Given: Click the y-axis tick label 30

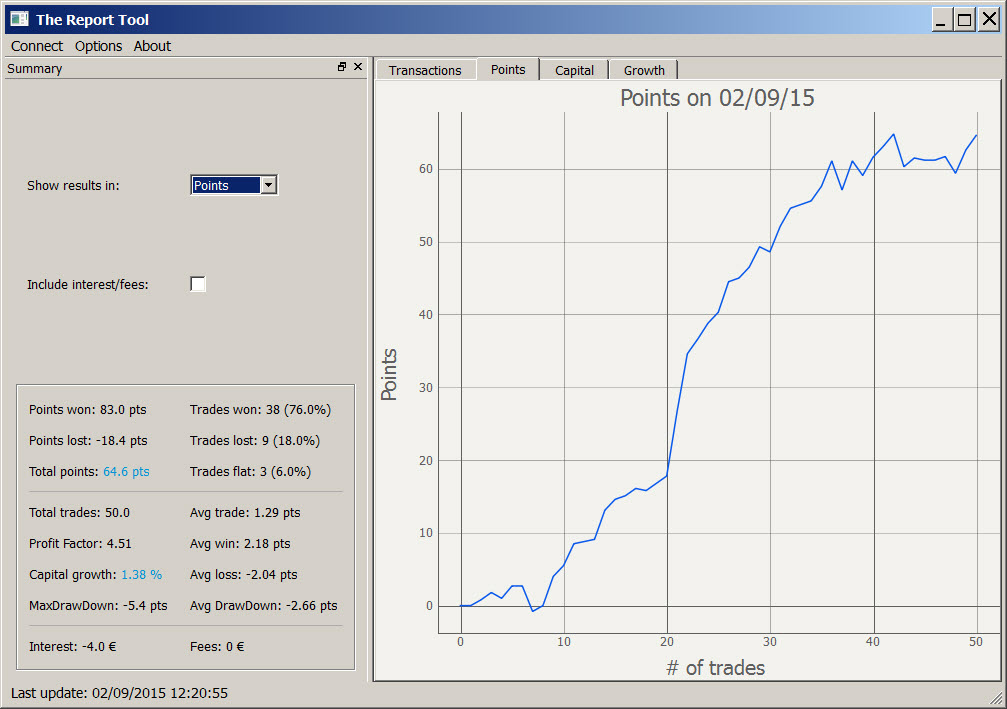Looking at the screenshot, I should pyautogui.click(x=426, y=388).
